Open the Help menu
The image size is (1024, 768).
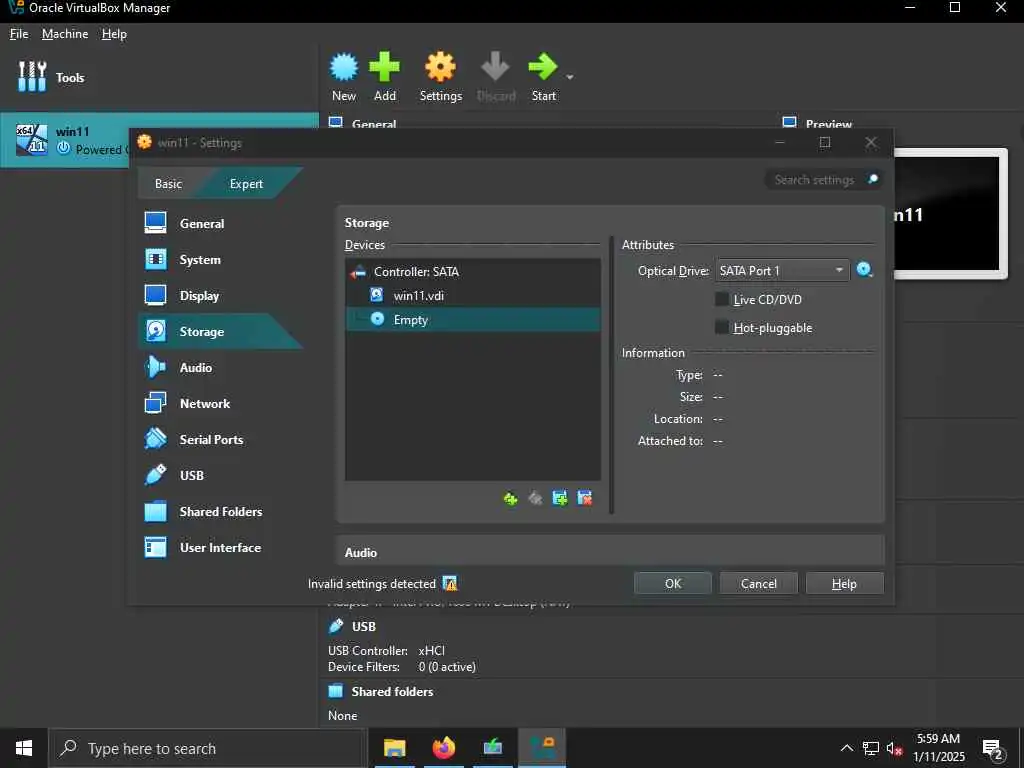(114, 34)
